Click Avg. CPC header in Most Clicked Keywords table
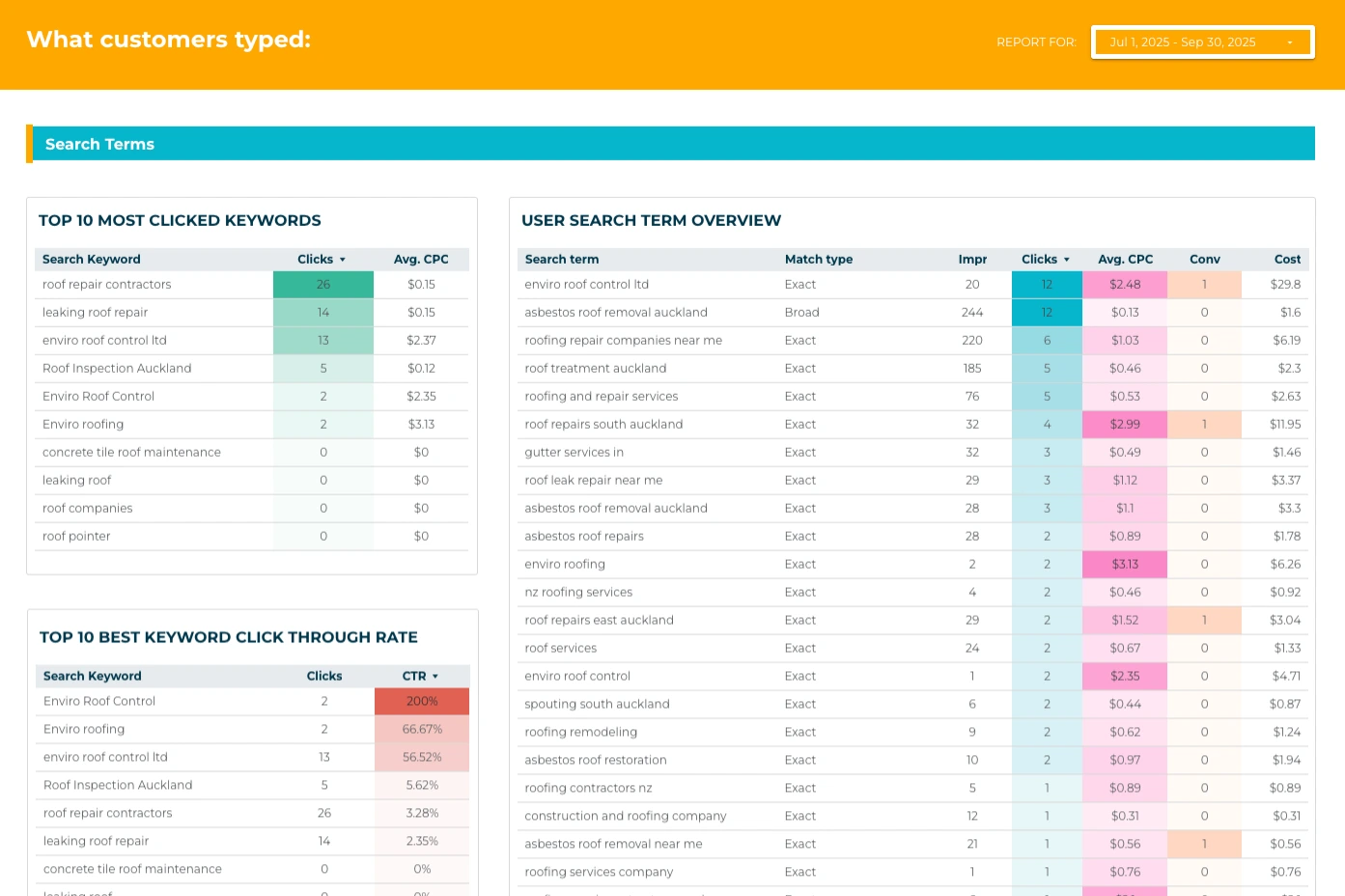This screenshot has height=896, width=1345. point(420,260)
